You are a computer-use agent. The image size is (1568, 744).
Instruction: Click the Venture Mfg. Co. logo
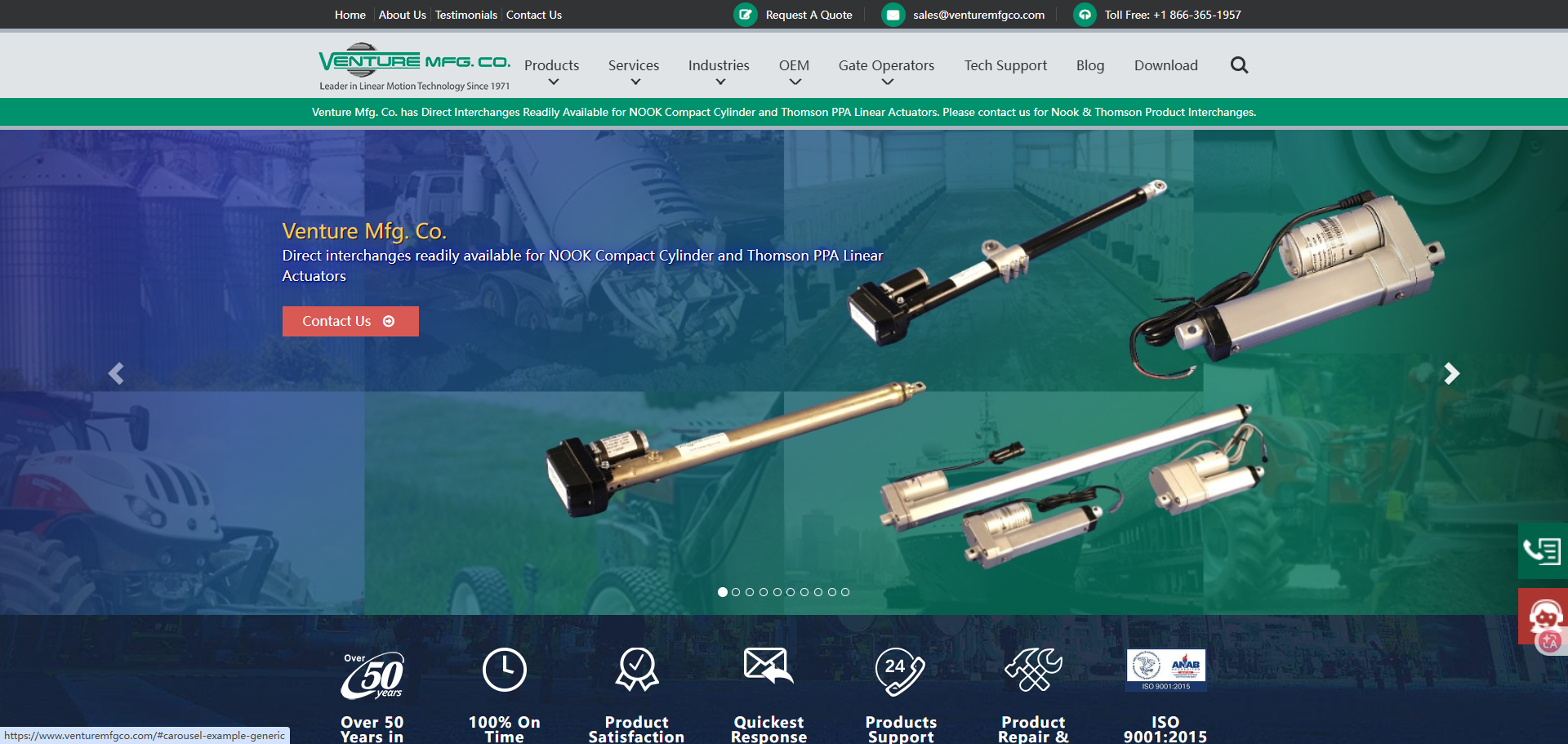(x=414, y=67)
